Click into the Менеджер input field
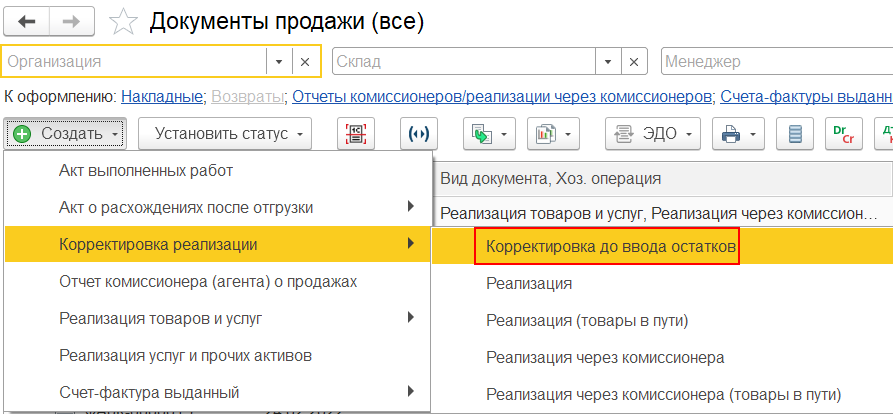 click(x=775, y=62)
